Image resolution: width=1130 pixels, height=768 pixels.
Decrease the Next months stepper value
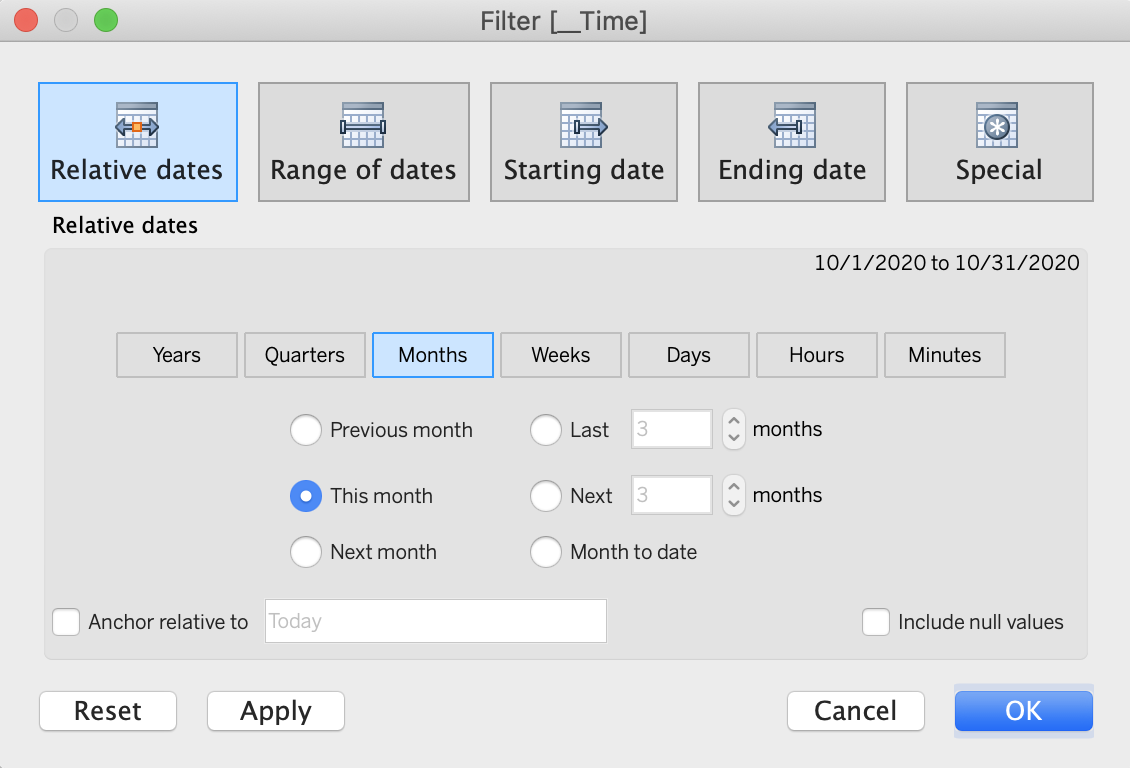tap(734, 504)
